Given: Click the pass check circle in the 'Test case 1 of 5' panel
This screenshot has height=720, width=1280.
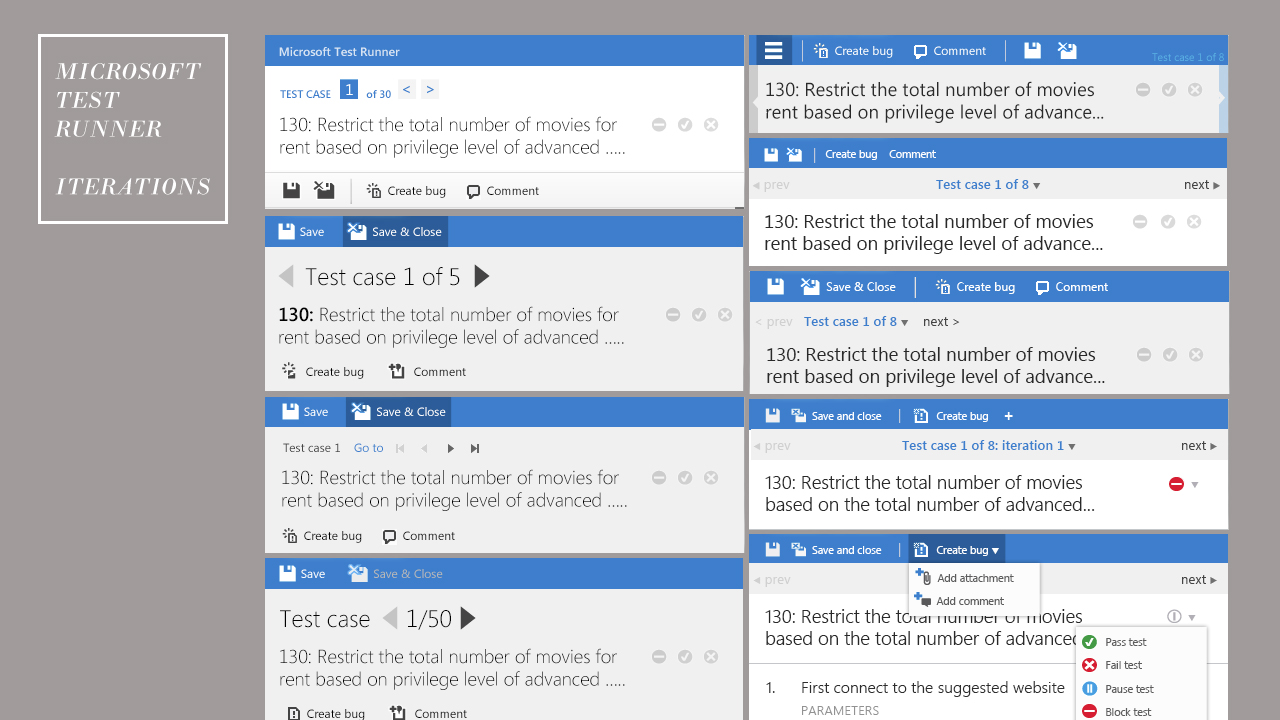Looking at the screenshot, I should point(699,315).
